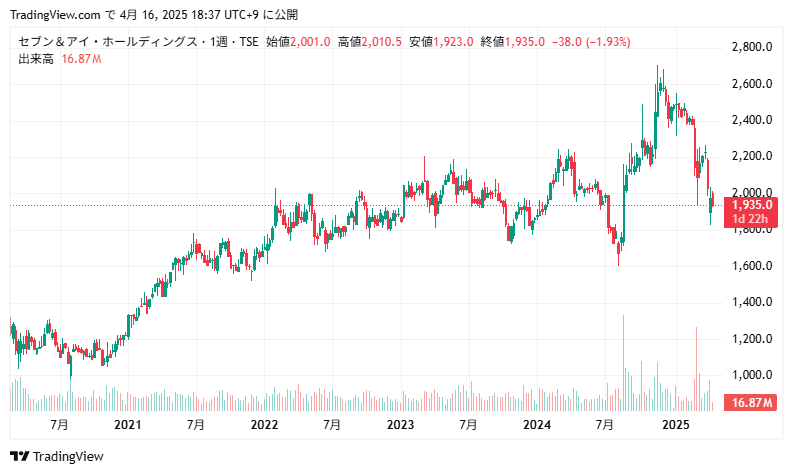Click the TradingView wordmark next to logo

(68, 456)
